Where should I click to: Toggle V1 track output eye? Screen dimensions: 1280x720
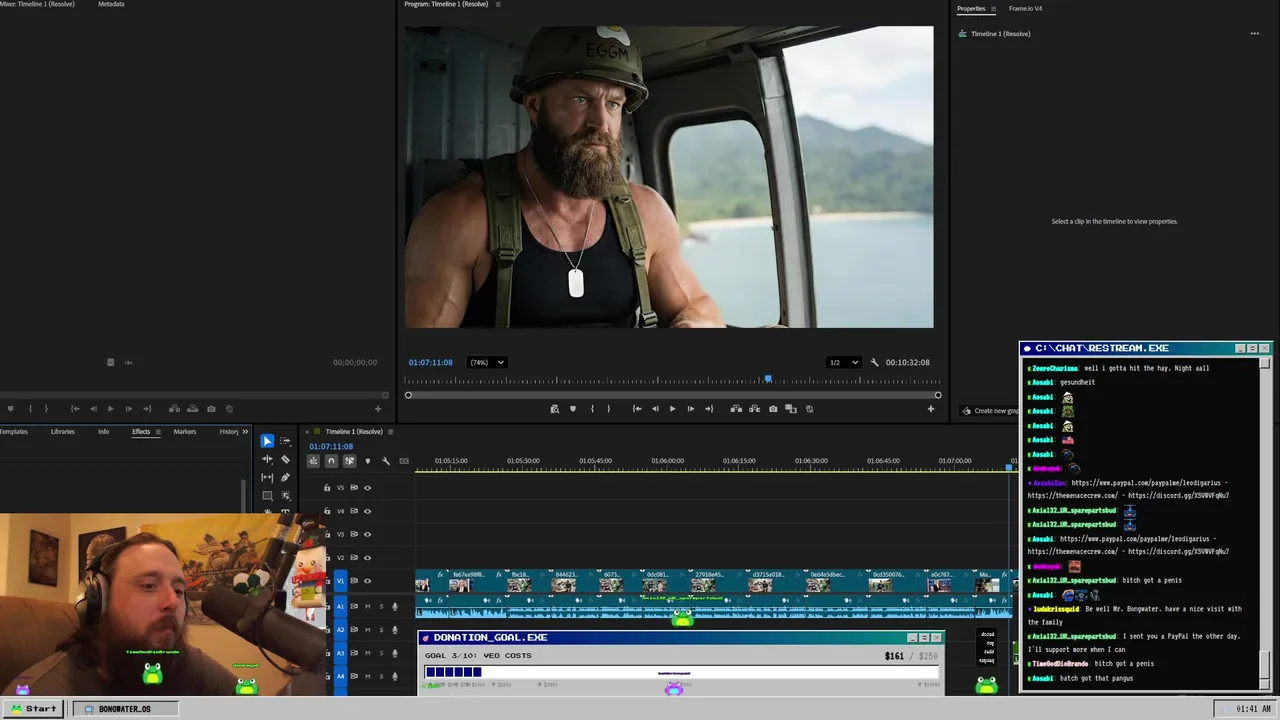(x=367, y=581)
